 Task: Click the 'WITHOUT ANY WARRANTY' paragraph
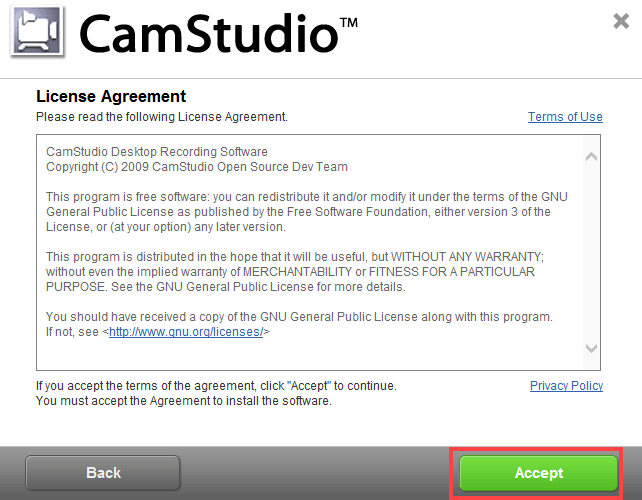295,272
